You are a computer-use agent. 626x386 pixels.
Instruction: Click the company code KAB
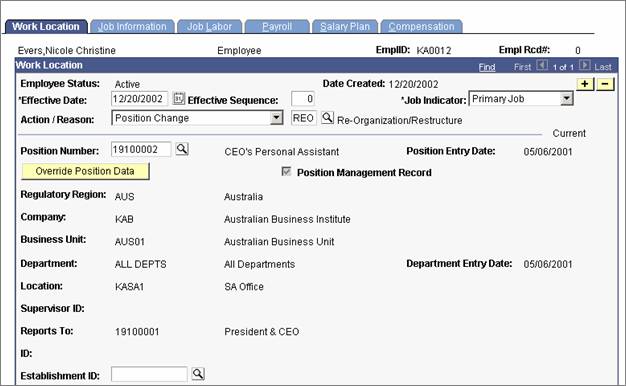click(x=124, y=219)
